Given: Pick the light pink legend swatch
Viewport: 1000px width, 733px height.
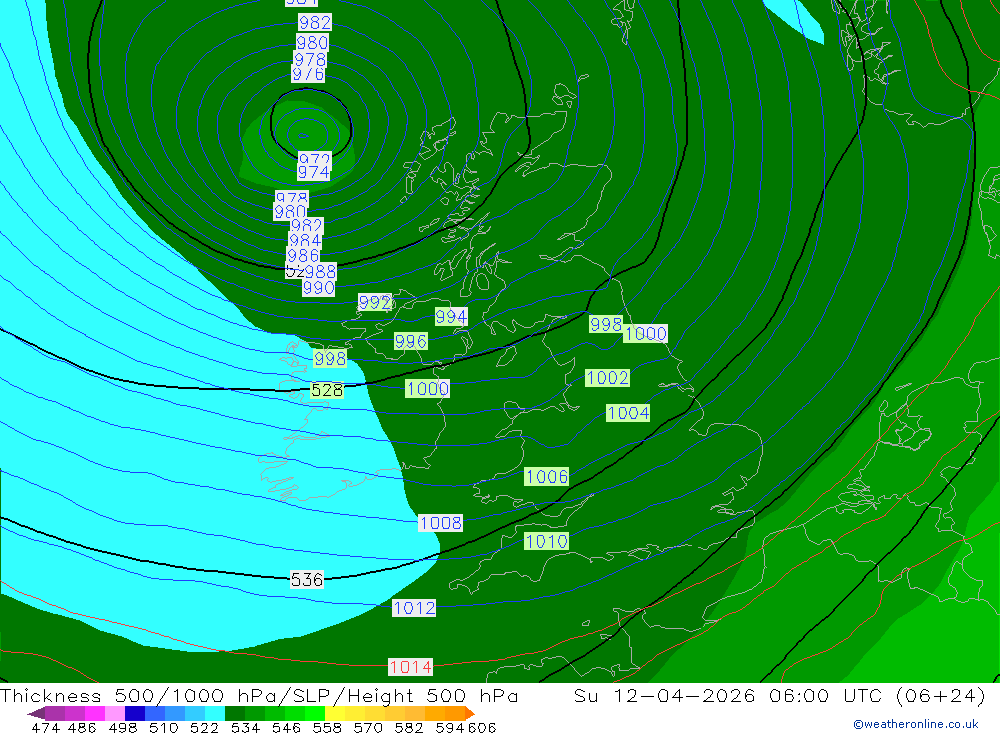Looking at the screenshot, I should click(115, 713).
